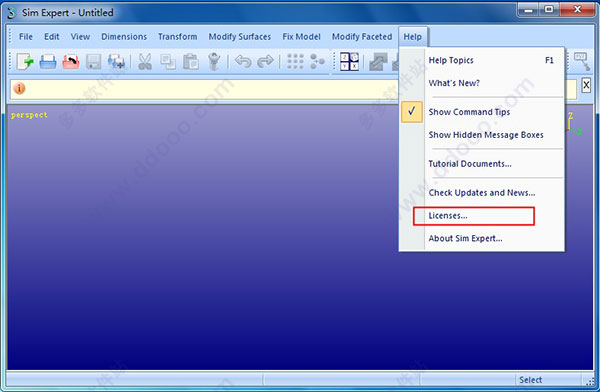Image resolution: width=600 pixels, height=392 pixels.
Task: Open the Modify Faceted menu
Action: point(362,37)
